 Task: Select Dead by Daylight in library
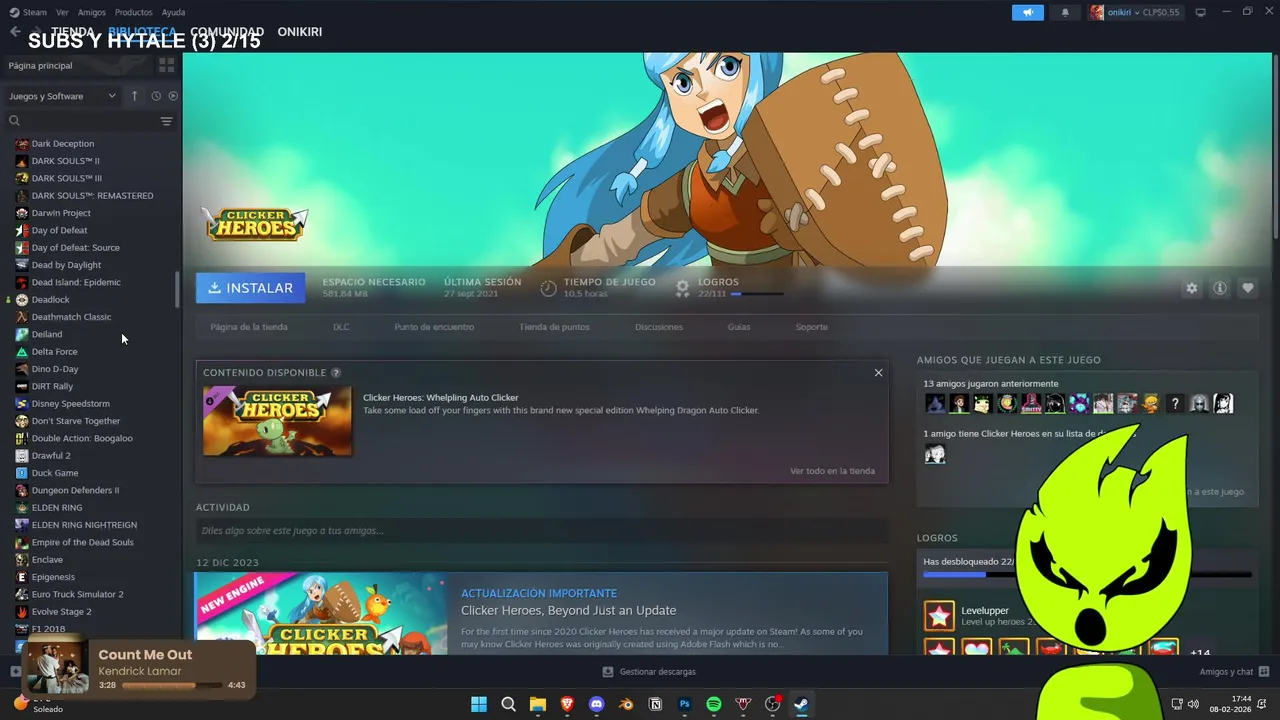pyautogui.click(x=66, y=265)
